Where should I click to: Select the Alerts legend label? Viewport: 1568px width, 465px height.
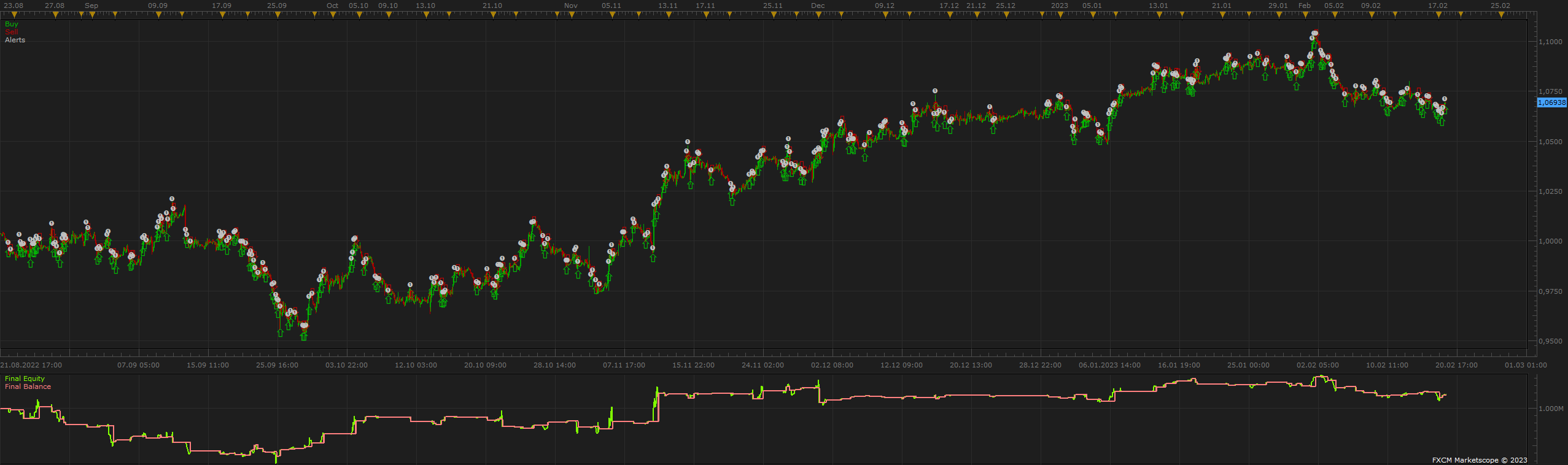point(15,40)
